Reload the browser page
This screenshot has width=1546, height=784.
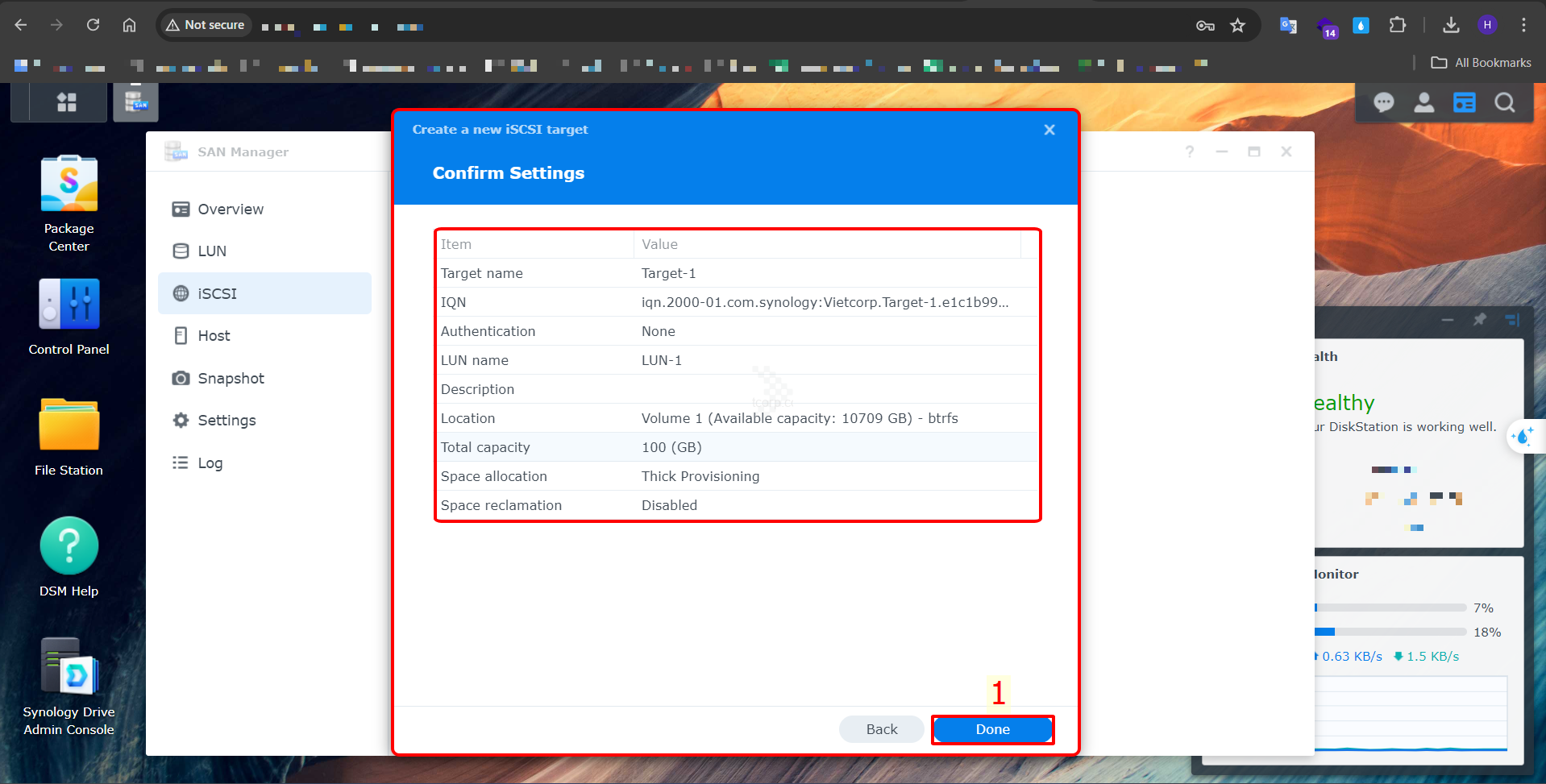93,25
